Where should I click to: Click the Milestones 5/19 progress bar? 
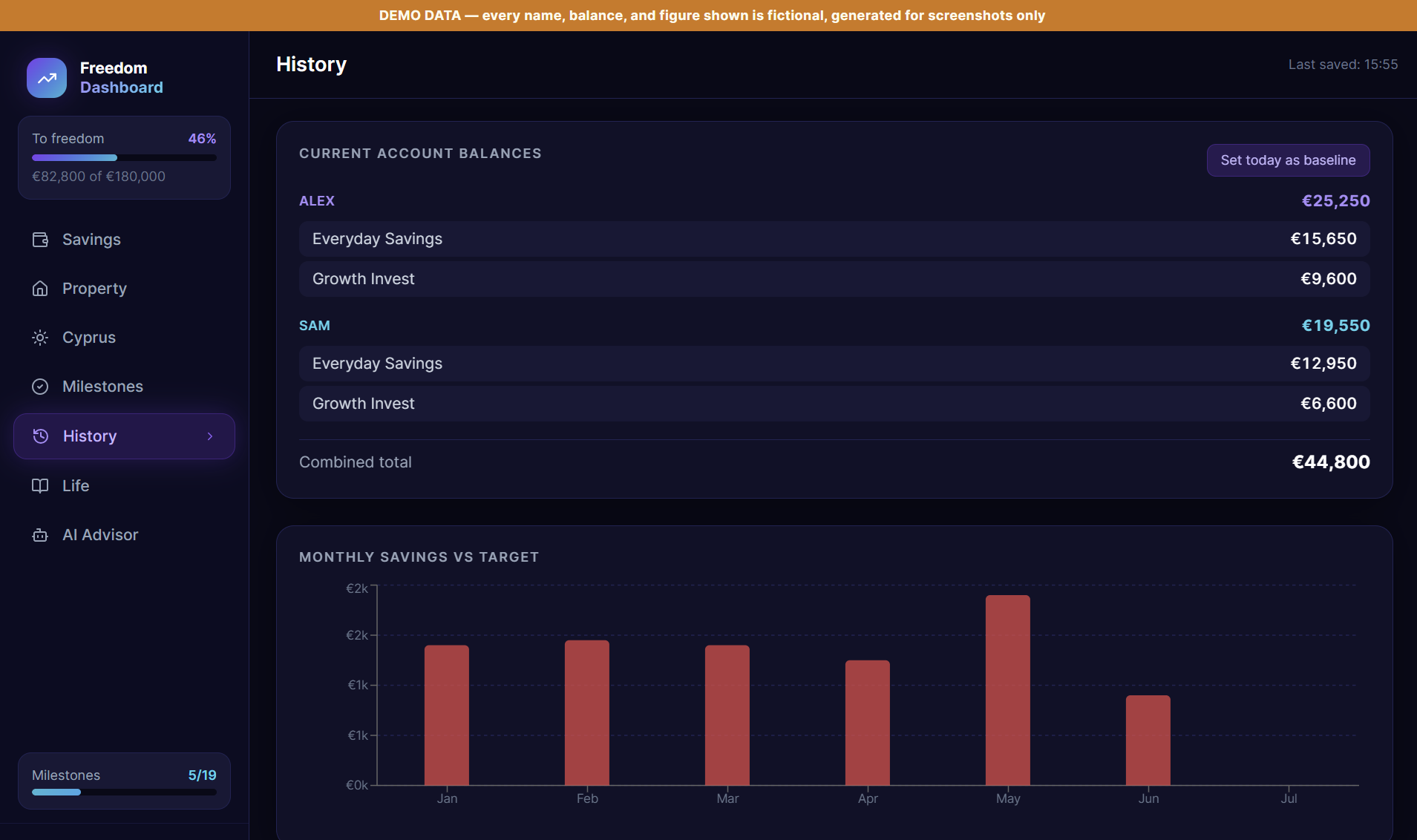click(x=124, y=793)
